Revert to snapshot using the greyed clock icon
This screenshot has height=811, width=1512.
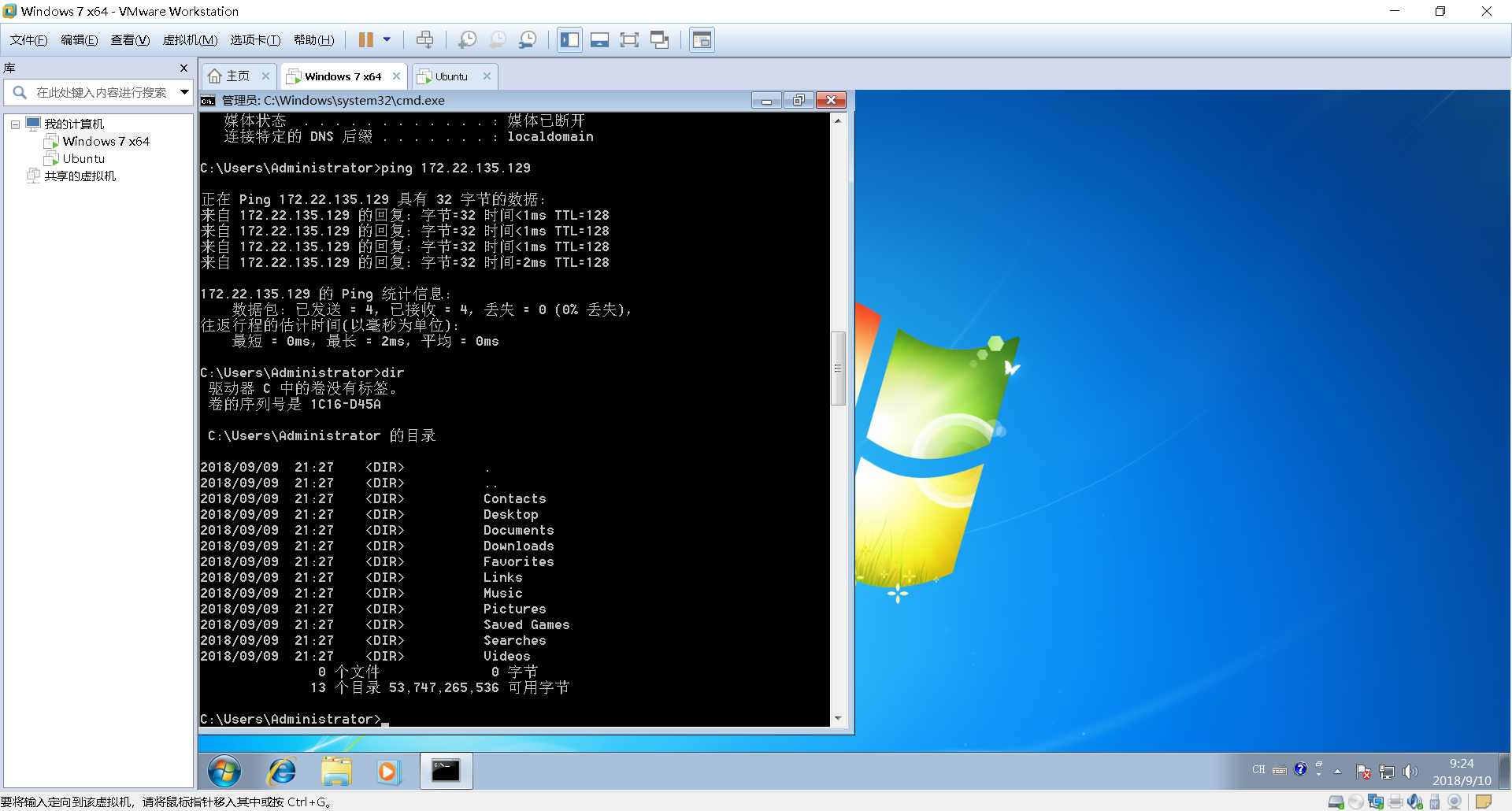[x=498, y=39]
